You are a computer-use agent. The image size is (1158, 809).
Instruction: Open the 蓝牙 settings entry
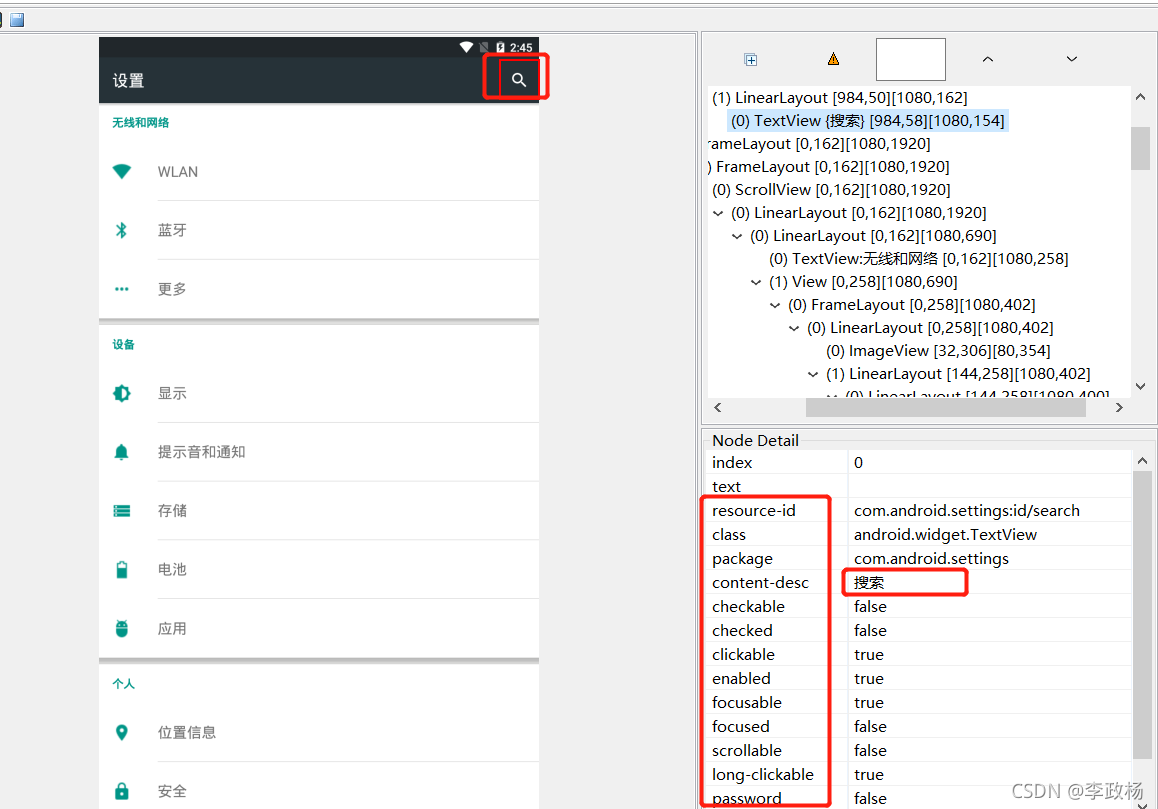[x=319, y=230]
